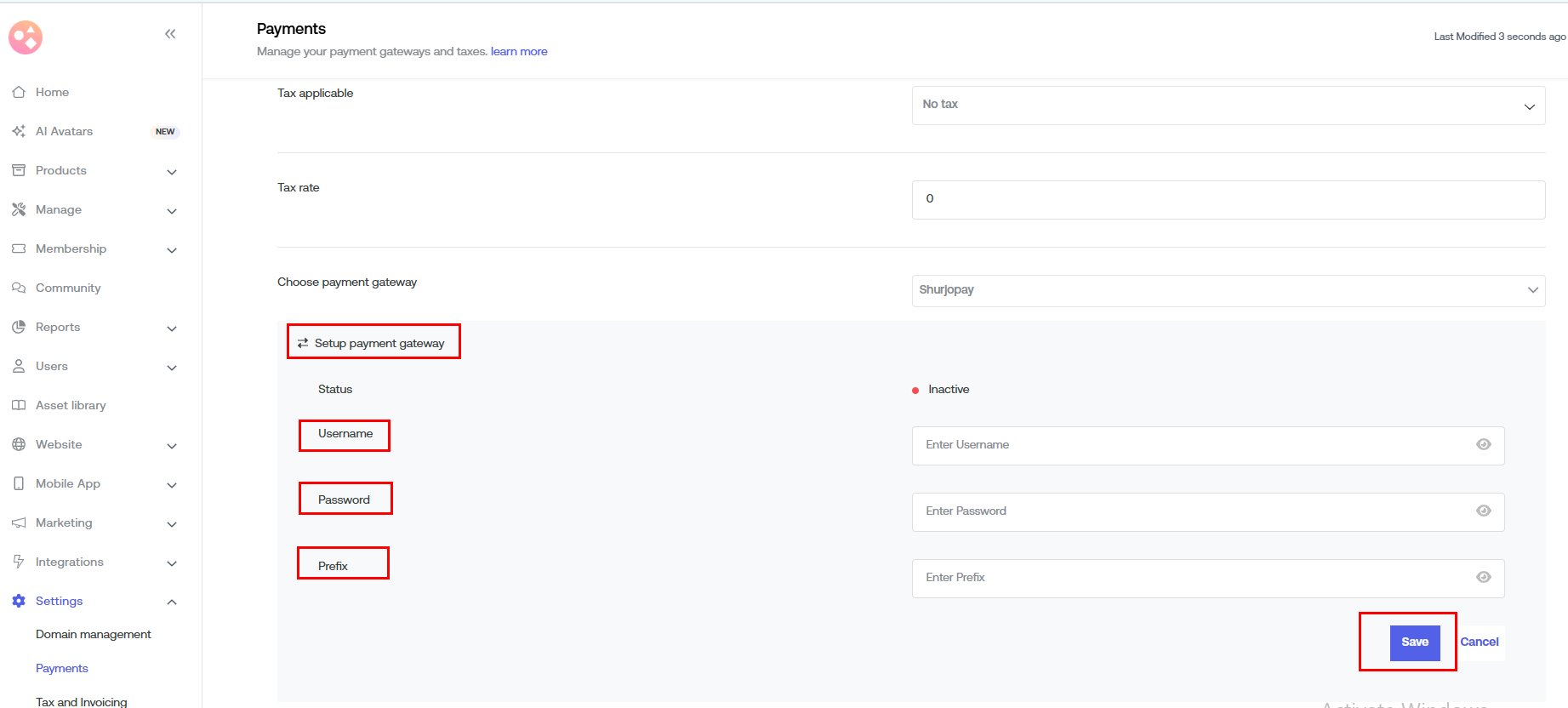Viewport: 1568px width, 708px height.
Task: Open the payment gateway dropdown showing Shurjopay
Action: pyautogui.click(x=1228, y=290)
